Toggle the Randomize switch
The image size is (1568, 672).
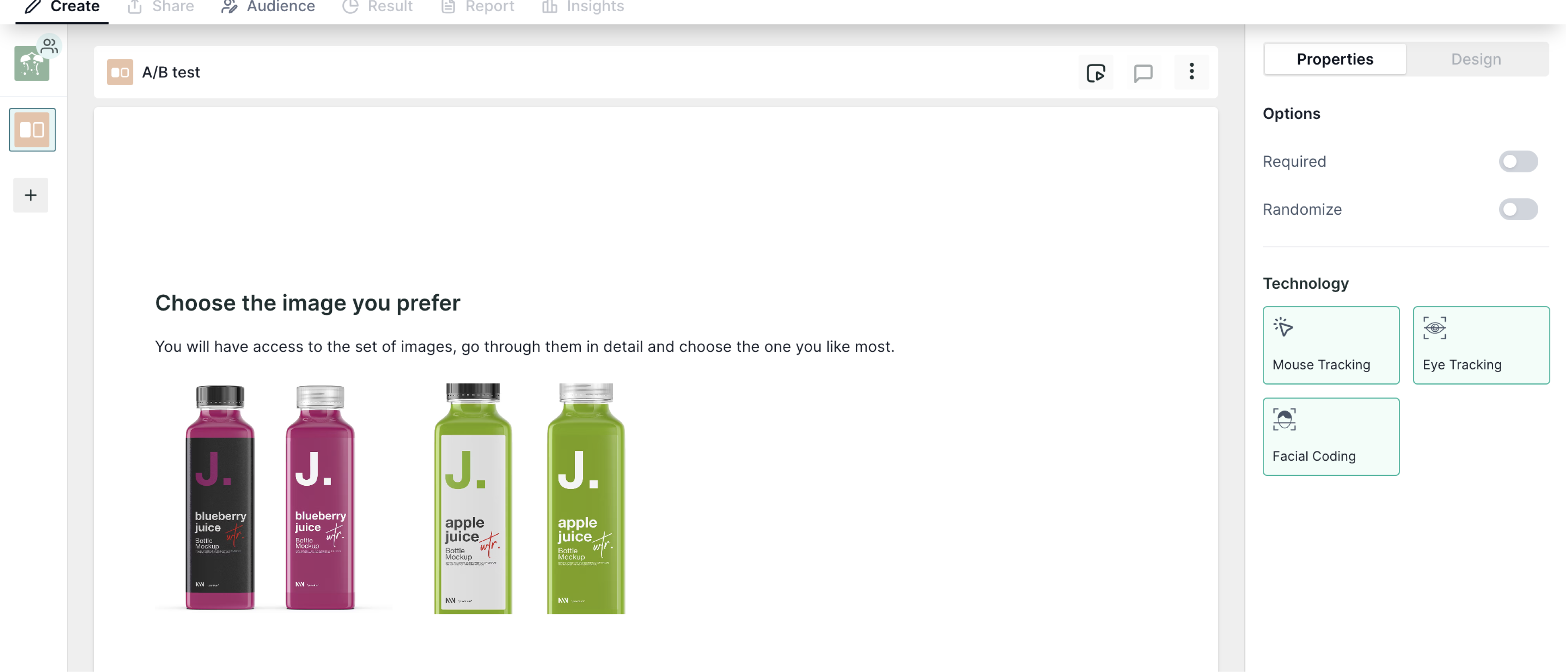[1518, 209]
